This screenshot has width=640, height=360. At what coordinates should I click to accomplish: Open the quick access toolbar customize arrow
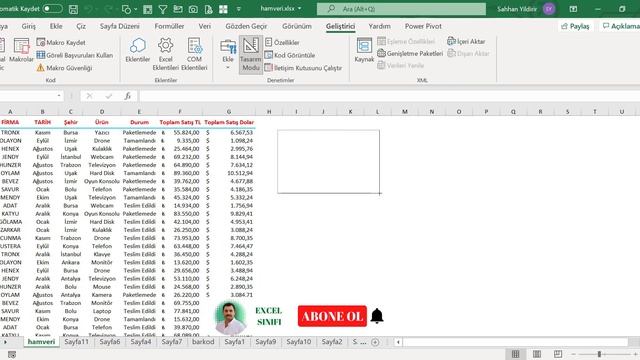(x=239, y=9)
